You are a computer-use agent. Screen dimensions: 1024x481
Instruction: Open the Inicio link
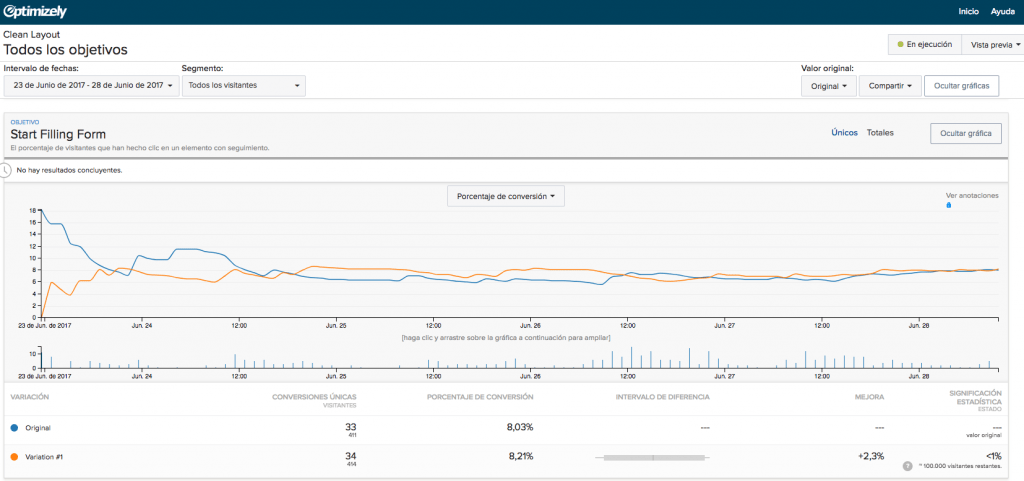(968, 12)
